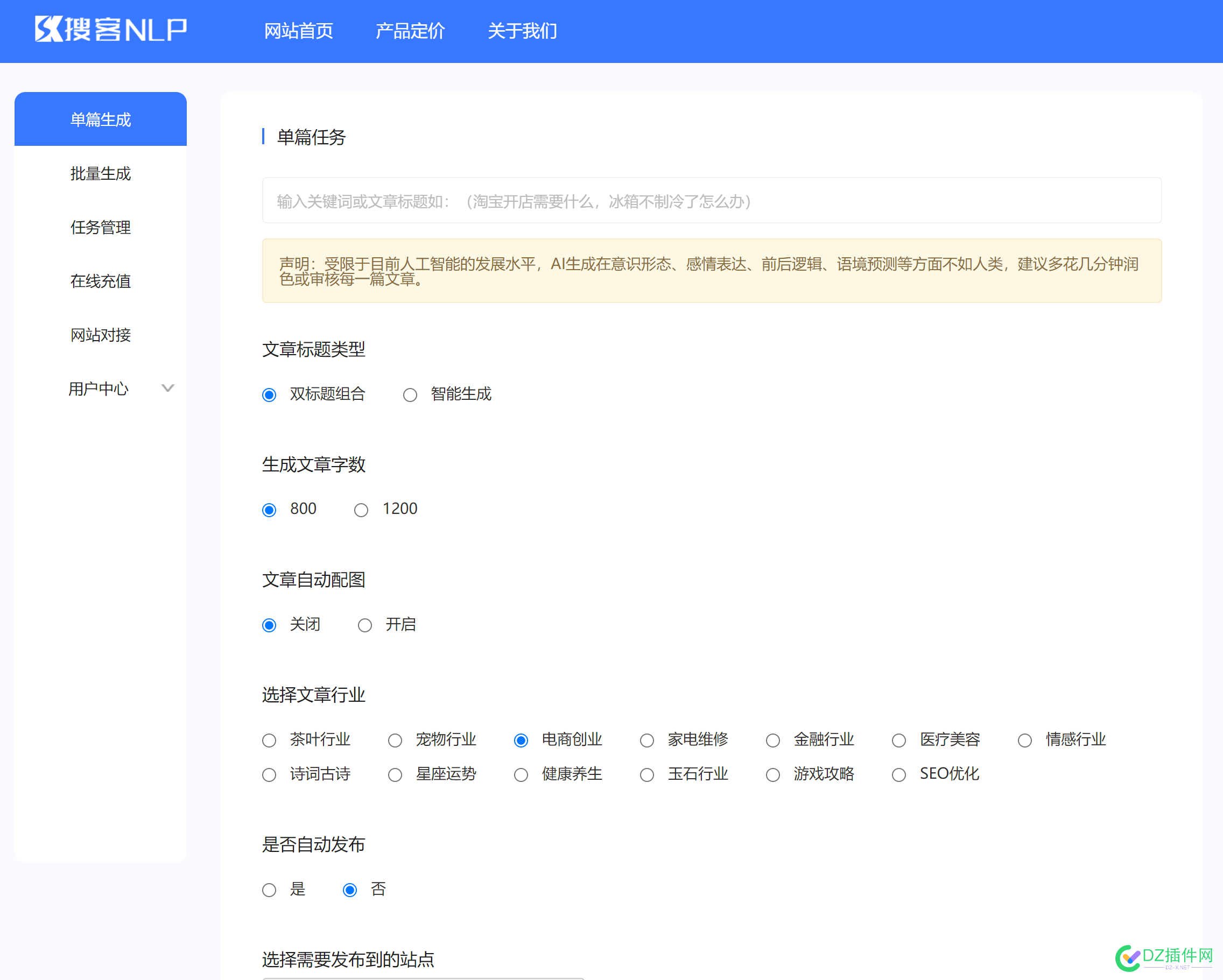Pick the 金融行业 industry
This screenshot has width=1223, height=980.
773,740
